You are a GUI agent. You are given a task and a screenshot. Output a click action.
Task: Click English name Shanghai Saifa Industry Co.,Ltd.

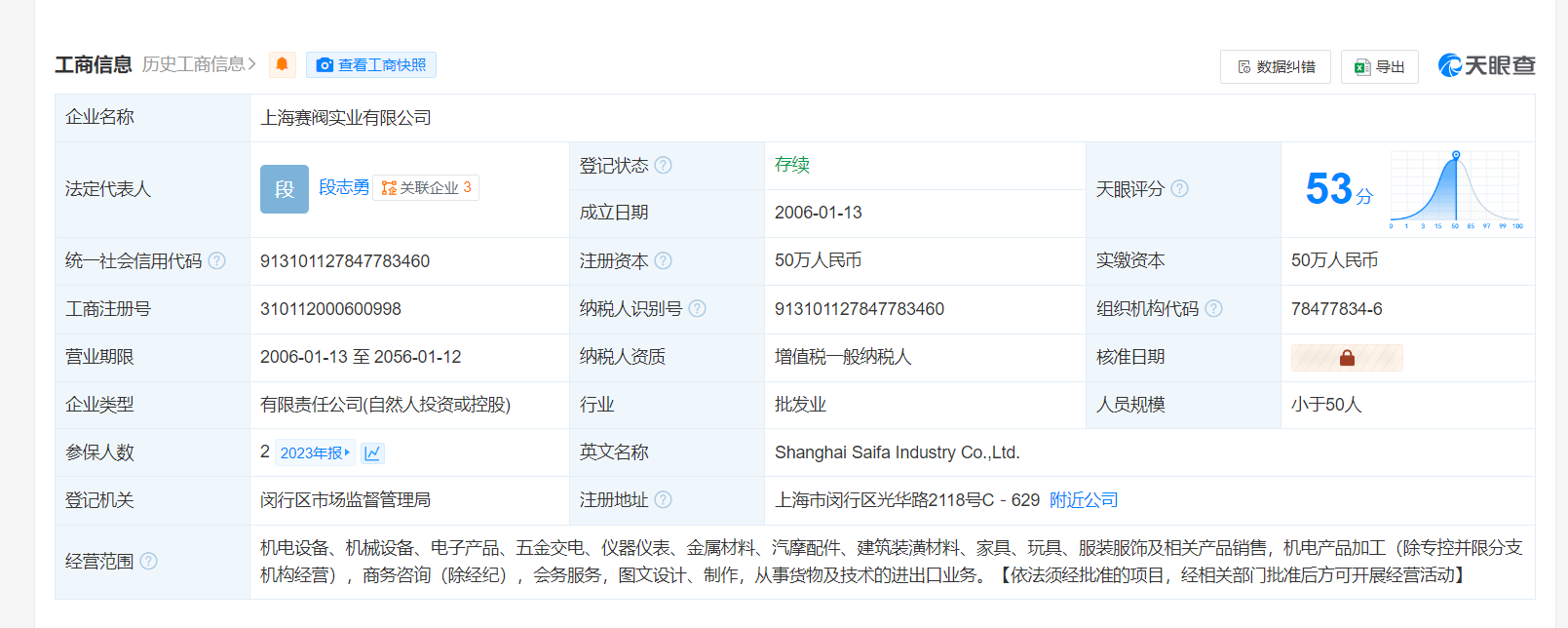click(897, 452)
